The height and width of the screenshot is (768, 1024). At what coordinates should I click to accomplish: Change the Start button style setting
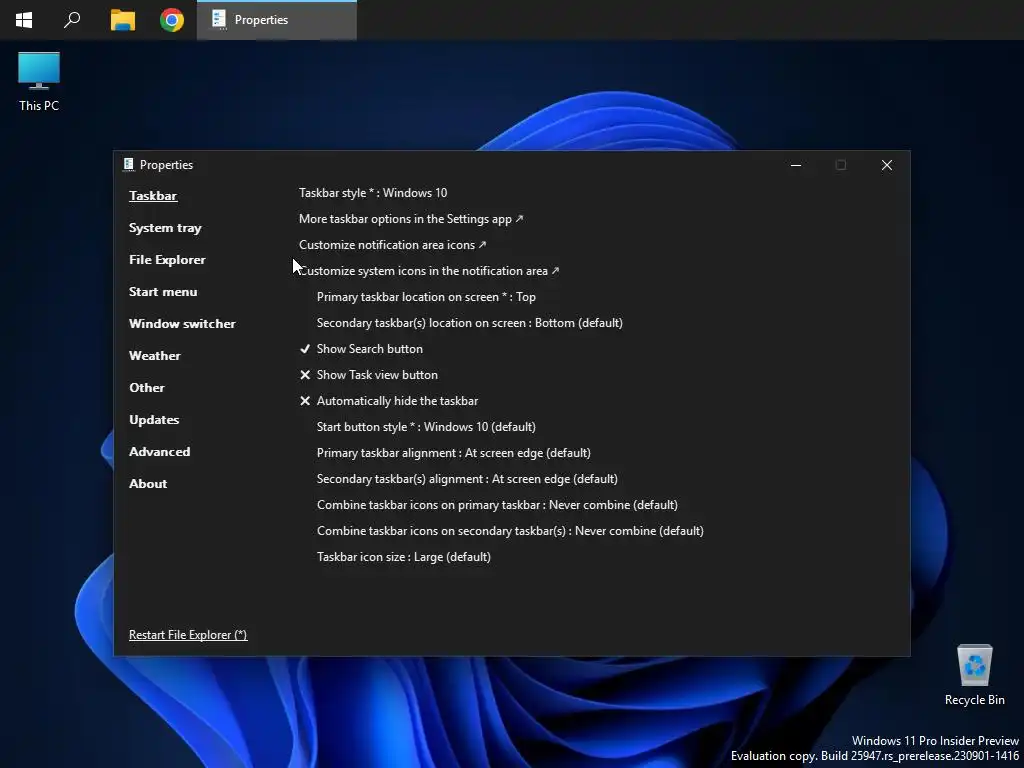tap(426, 426)
